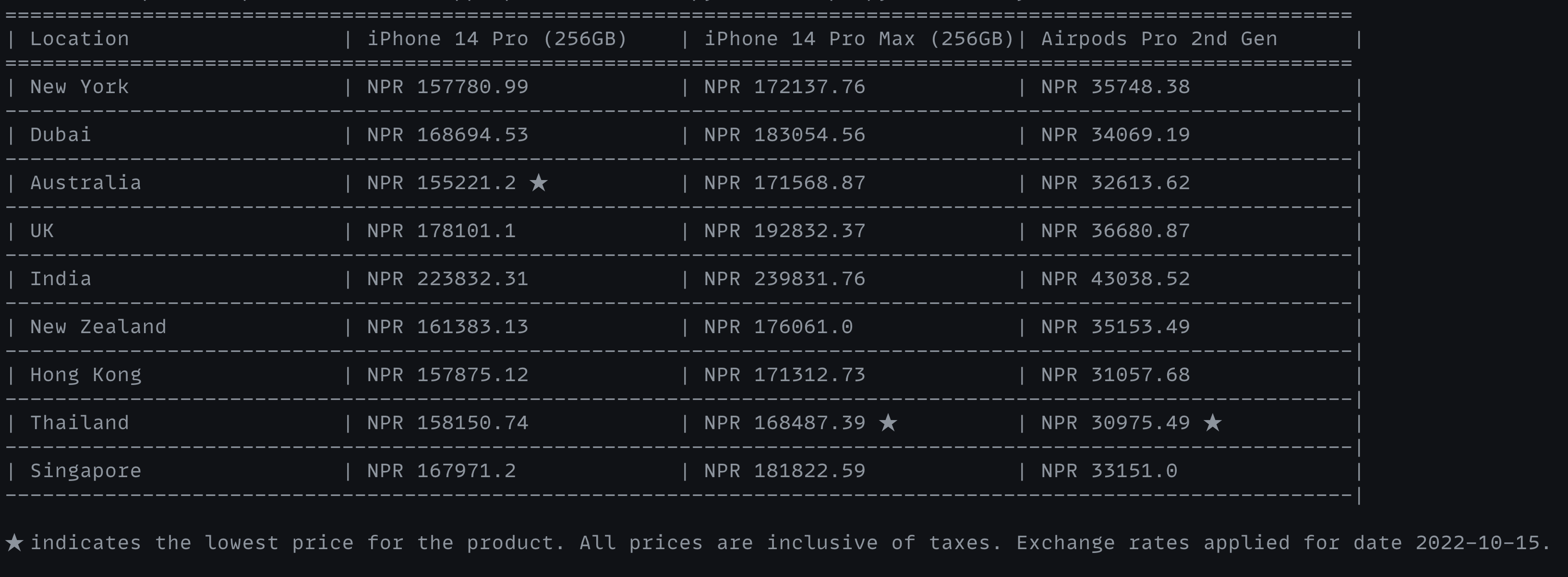Viewport: 1568px width, 577px height.
Task: Click the star icon in the footnote legend
Action: 14,542
